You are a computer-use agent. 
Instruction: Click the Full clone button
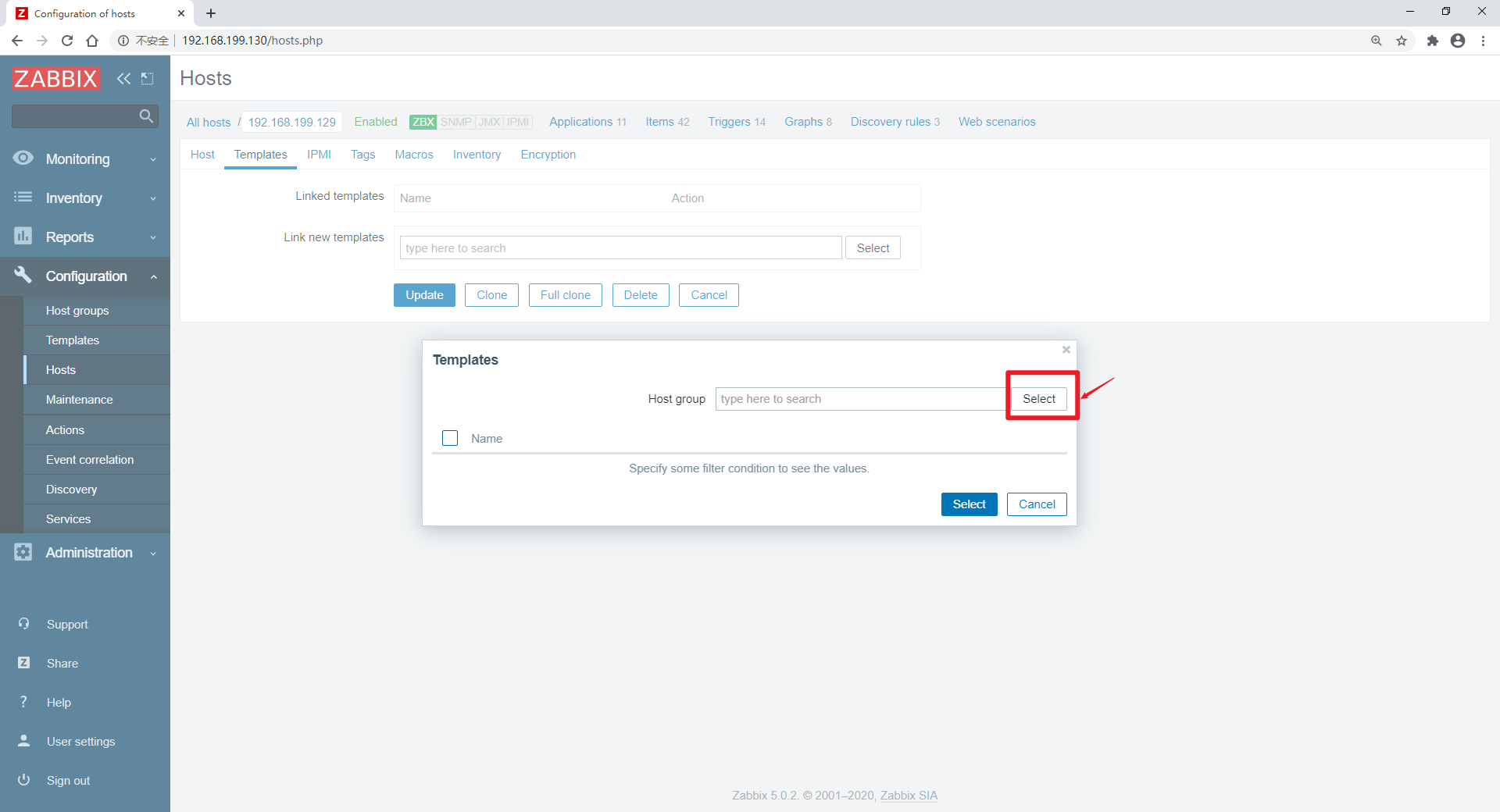(566, 295)
